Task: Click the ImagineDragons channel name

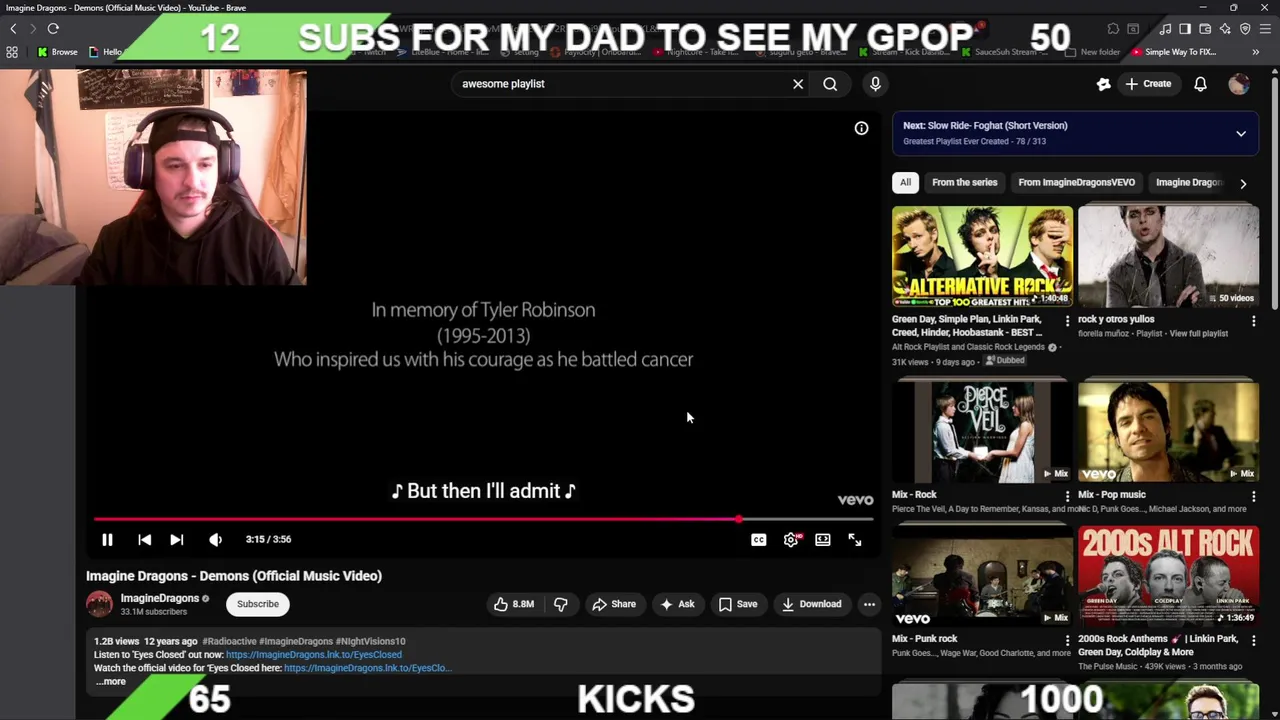Action: (x=159, y=598)
